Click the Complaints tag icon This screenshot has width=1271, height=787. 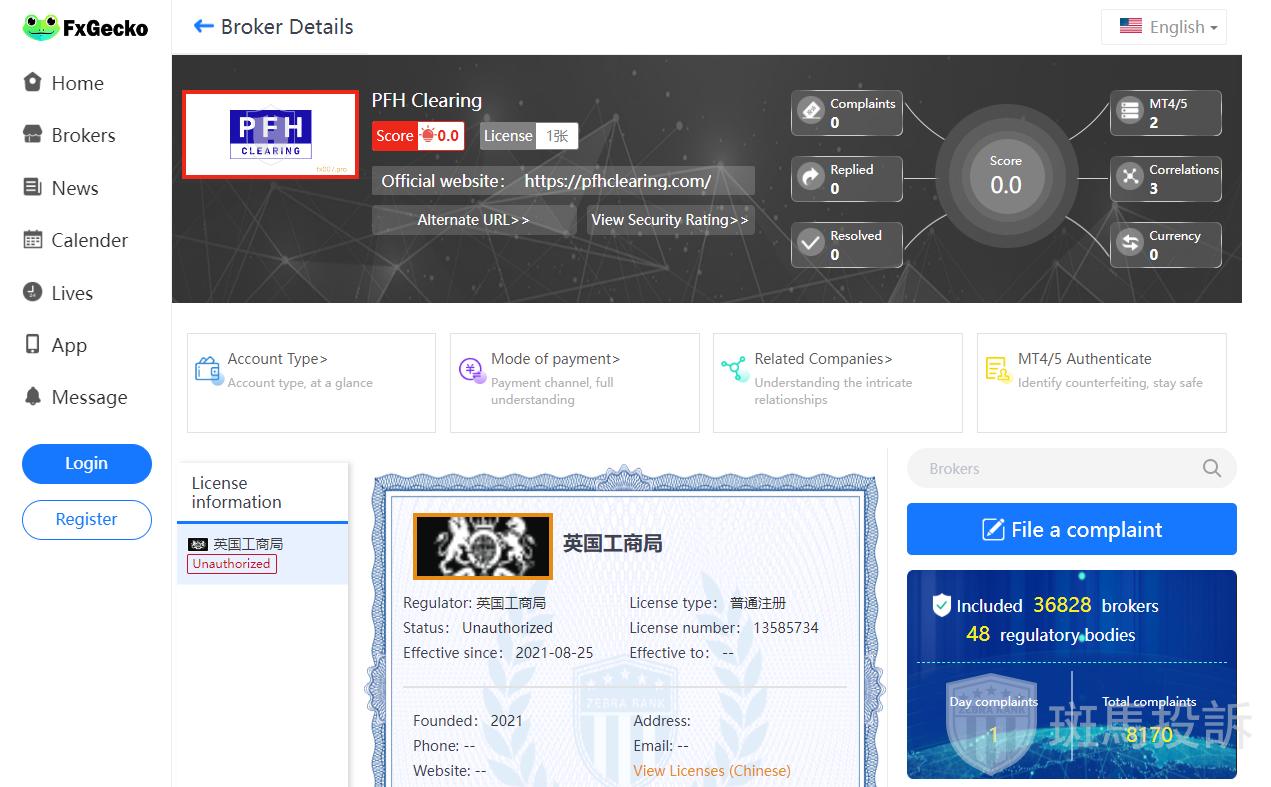(x=811, y=112)
